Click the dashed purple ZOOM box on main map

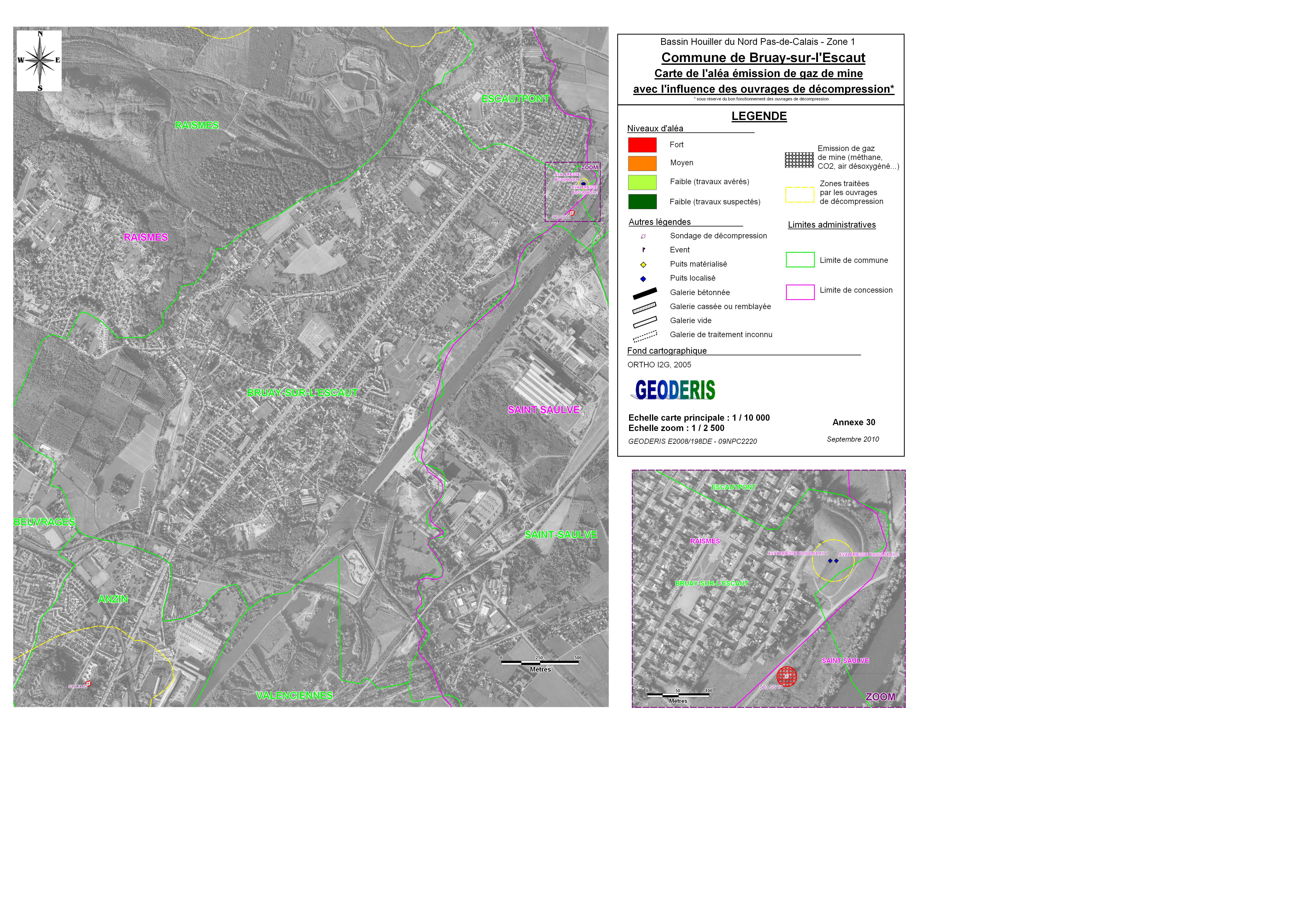click(573, 192)
